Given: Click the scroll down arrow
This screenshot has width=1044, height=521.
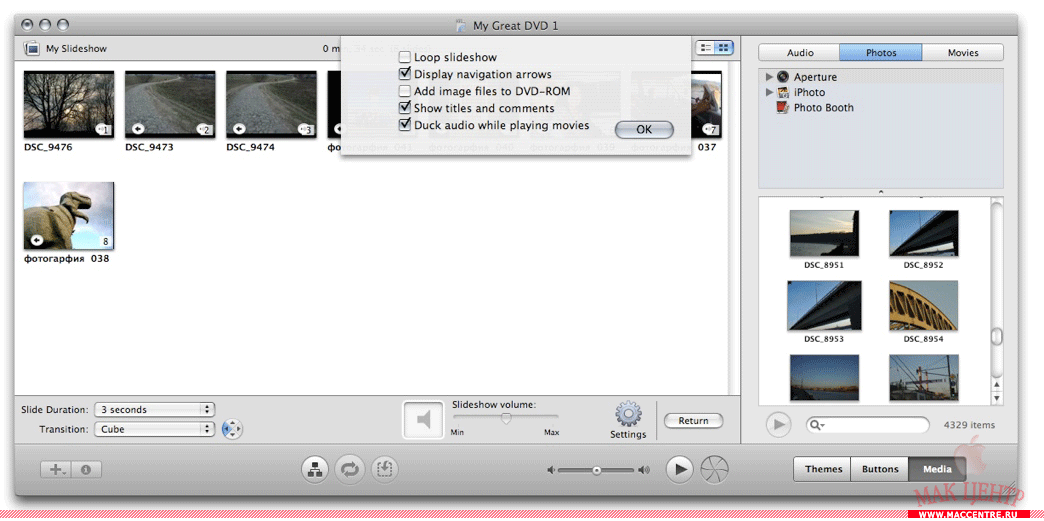Looking at the screenshot, I should coord(997,398).
